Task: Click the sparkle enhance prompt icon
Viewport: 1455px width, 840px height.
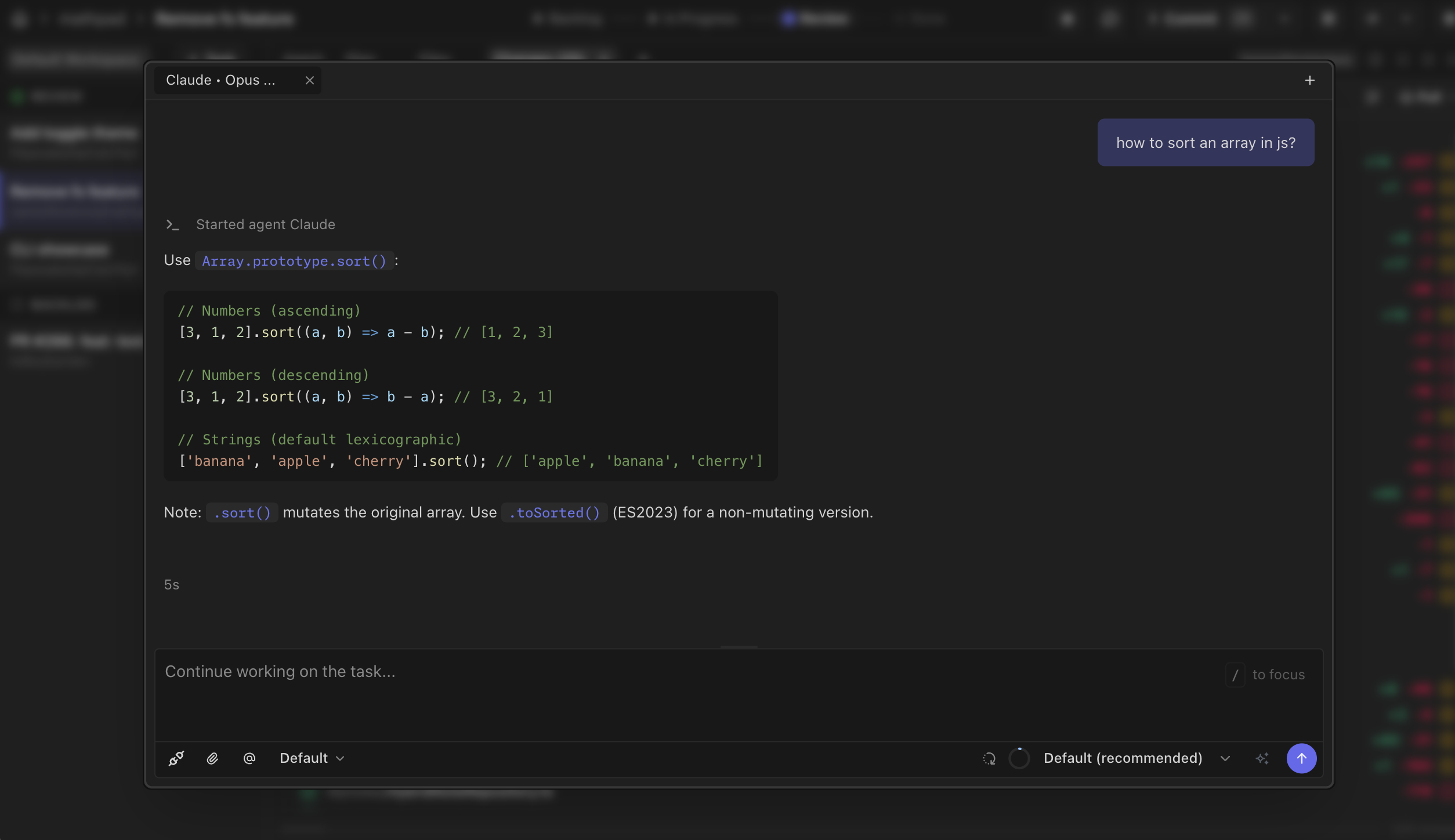Action: click(x=1262, y=758)
